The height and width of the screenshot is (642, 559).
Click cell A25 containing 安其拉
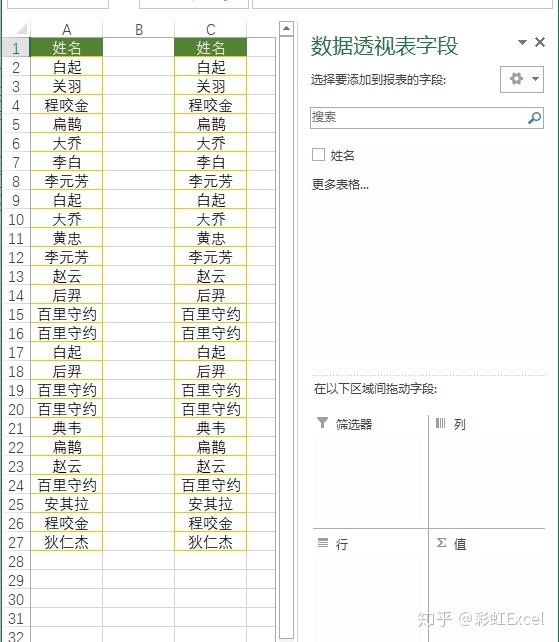click(x=66, y=504)
